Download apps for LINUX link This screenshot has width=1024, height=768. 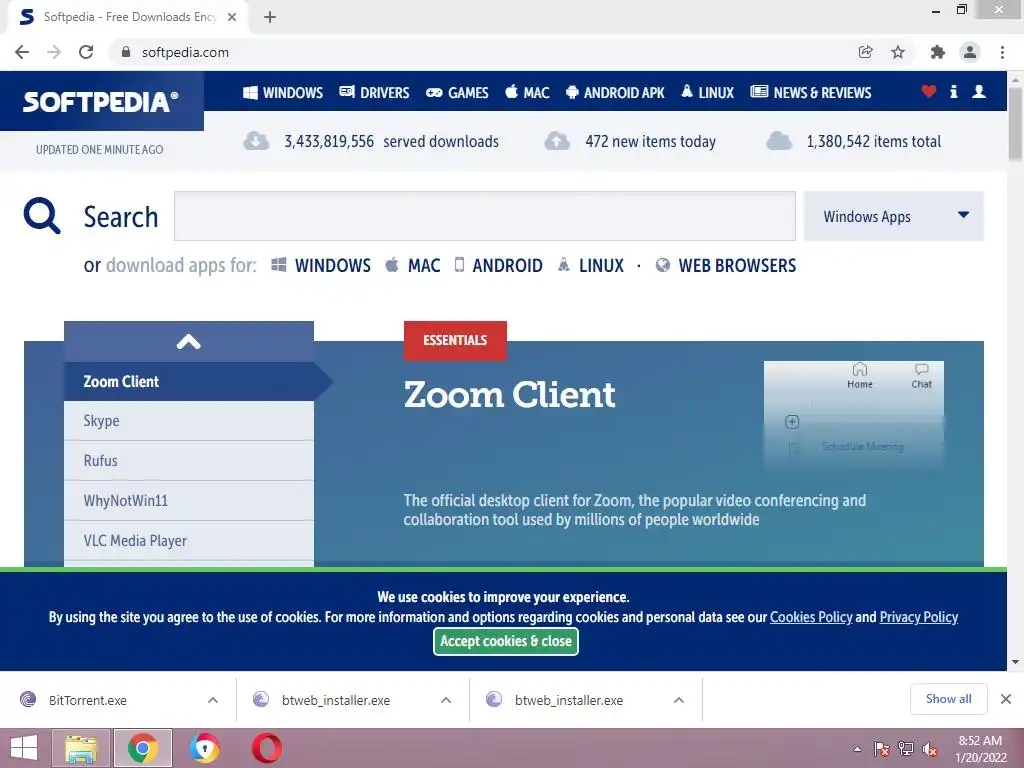(x=590, y=265)
